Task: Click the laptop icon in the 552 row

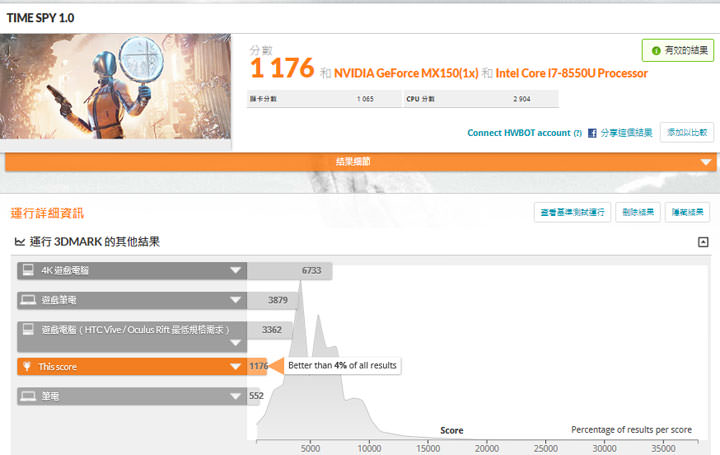Action: click(27, 396)
